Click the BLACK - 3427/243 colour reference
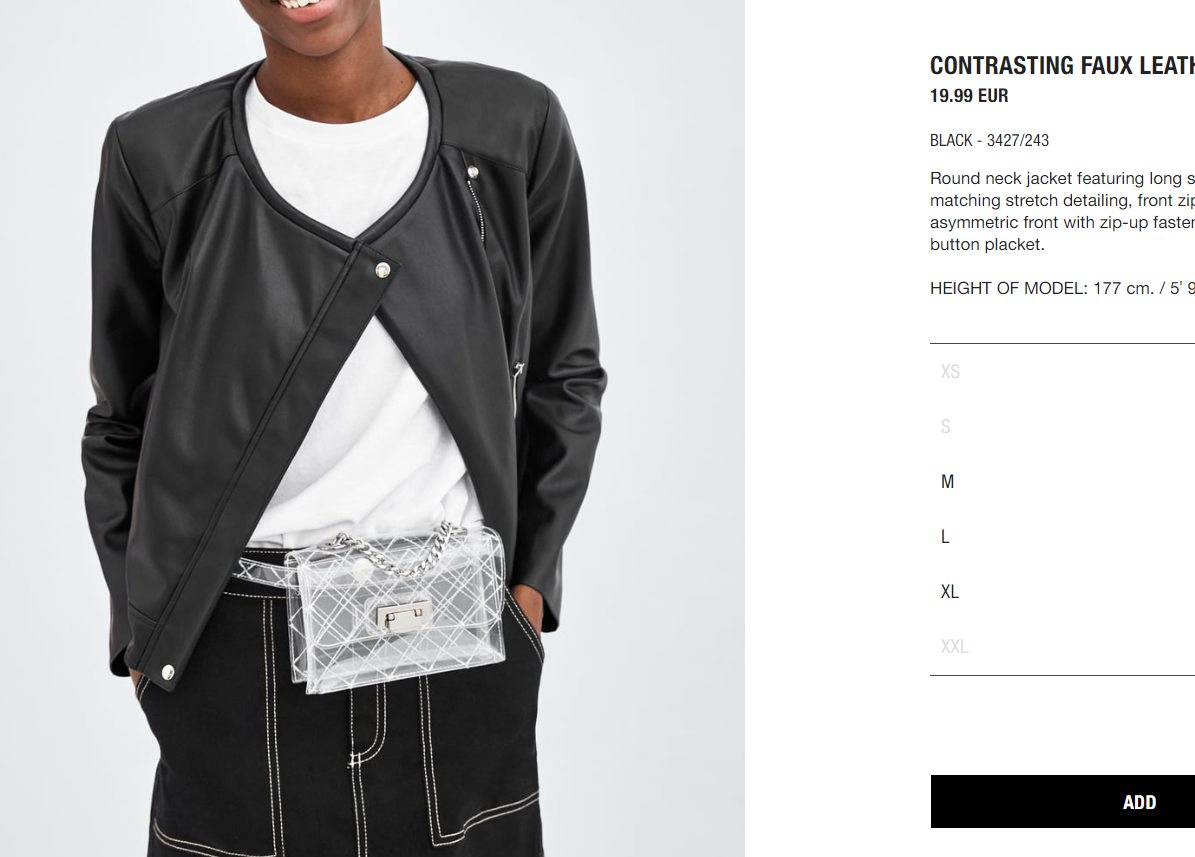1195x857 pixels. (989, 140)
